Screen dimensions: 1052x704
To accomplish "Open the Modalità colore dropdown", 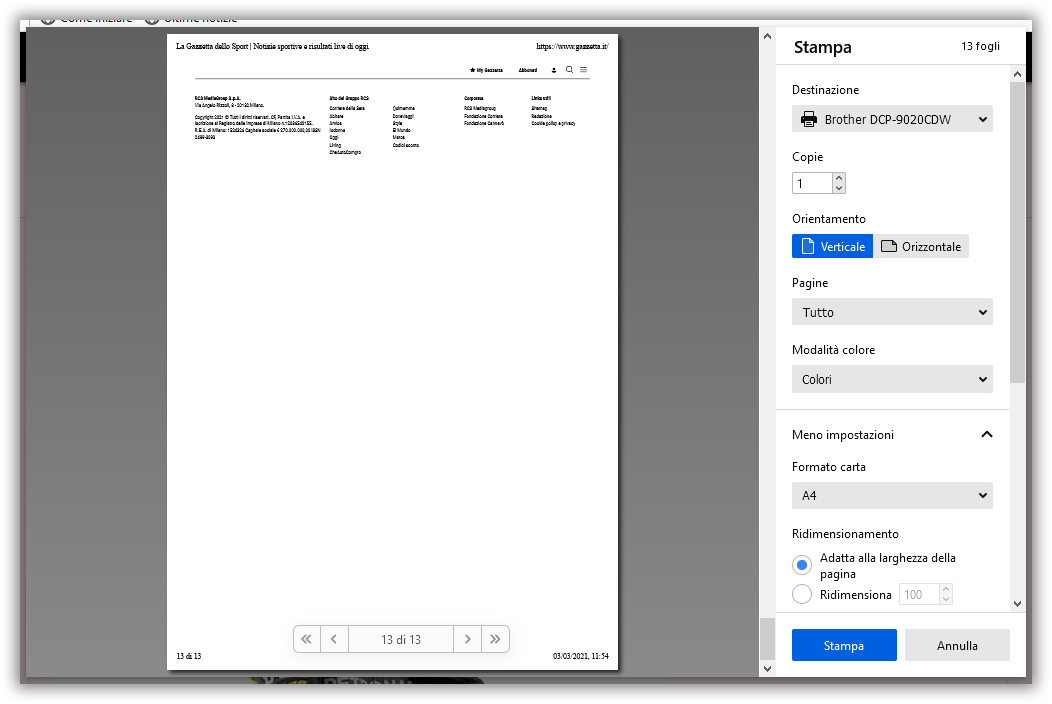I will pyautogui.click(x=892, y=379).
